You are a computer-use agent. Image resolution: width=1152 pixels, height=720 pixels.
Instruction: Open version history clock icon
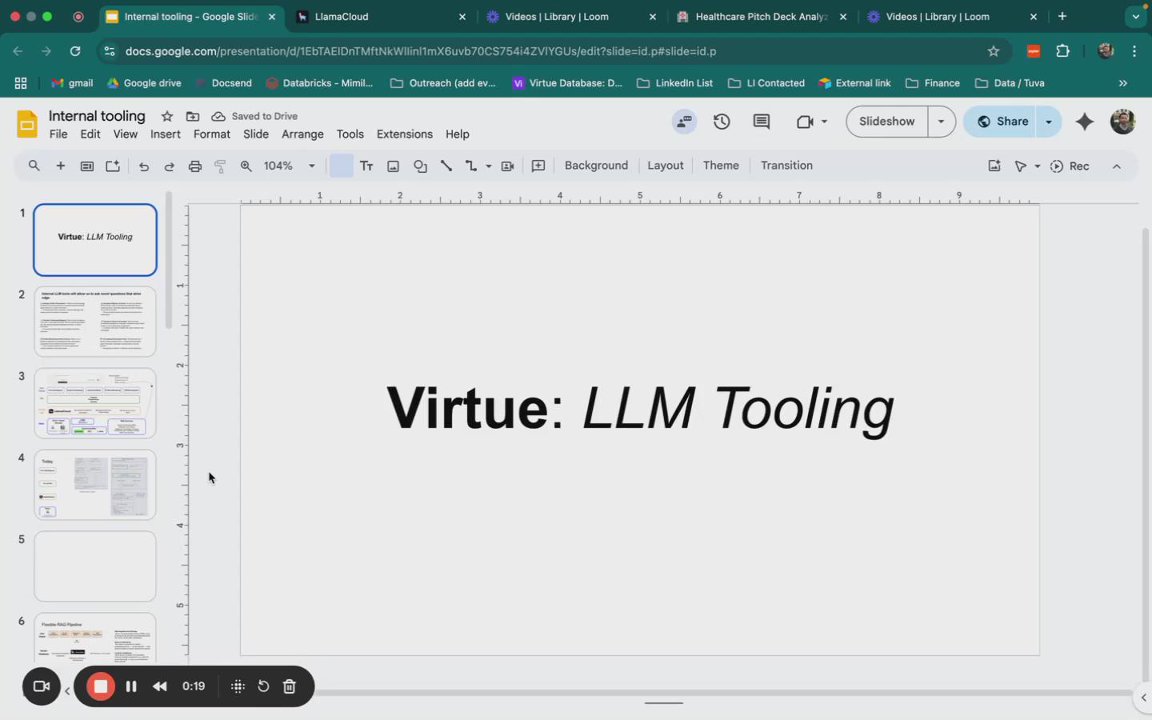[721, 121]
